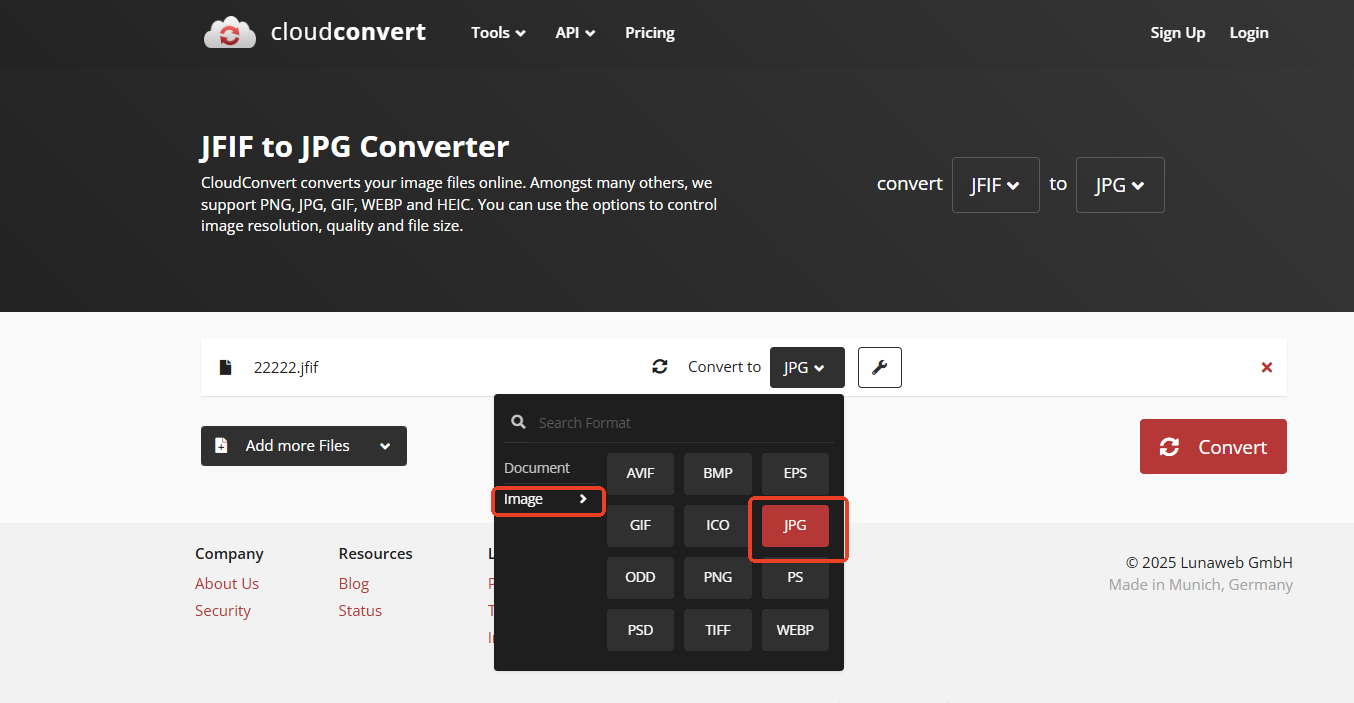This screenshot has width=1354, height=703.
Task: Choose WEBP as the output format
Action: click(x=795, y=630)
